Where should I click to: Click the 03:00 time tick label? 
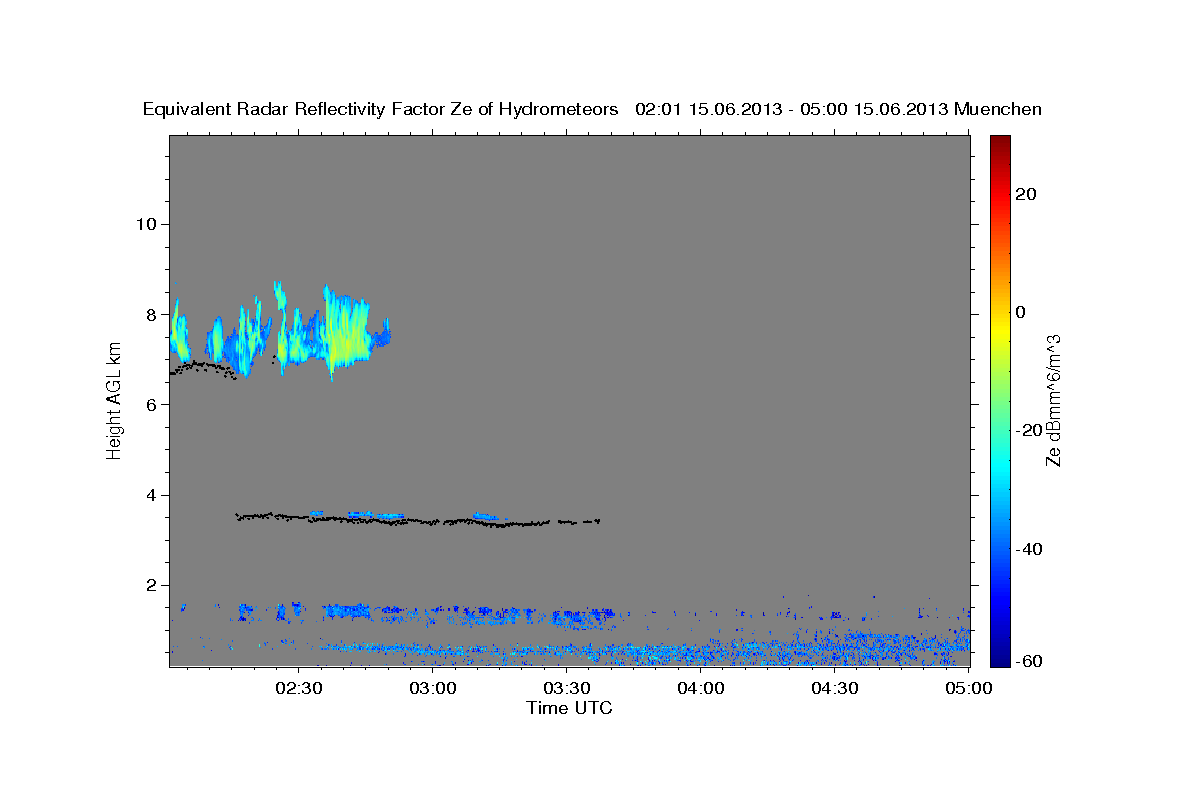(x=432, y=689)
